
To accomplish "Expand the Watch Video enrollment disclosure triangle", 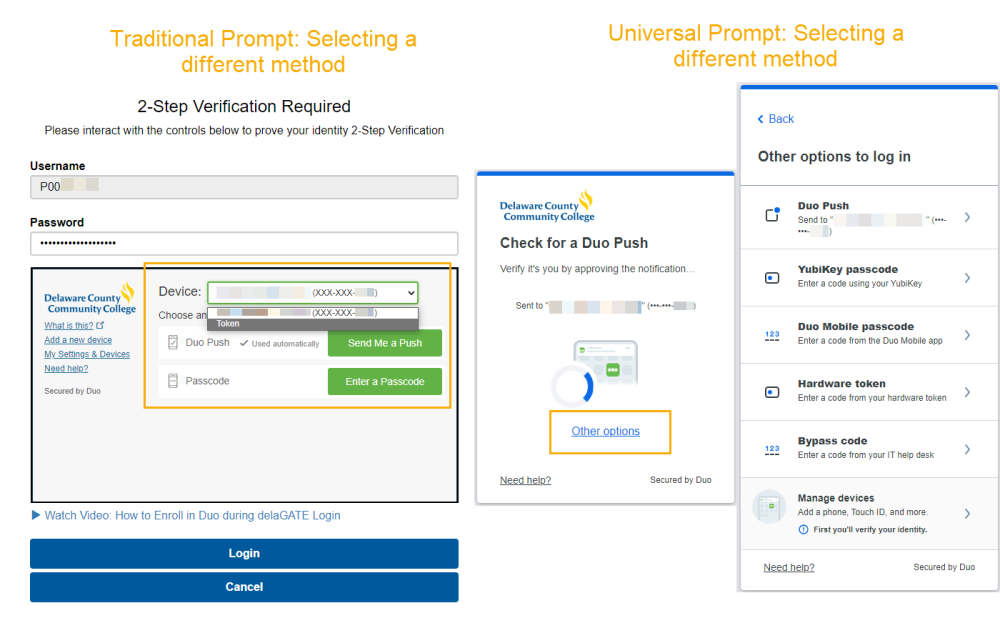I will pyautogui.click(x=36, y=515).
